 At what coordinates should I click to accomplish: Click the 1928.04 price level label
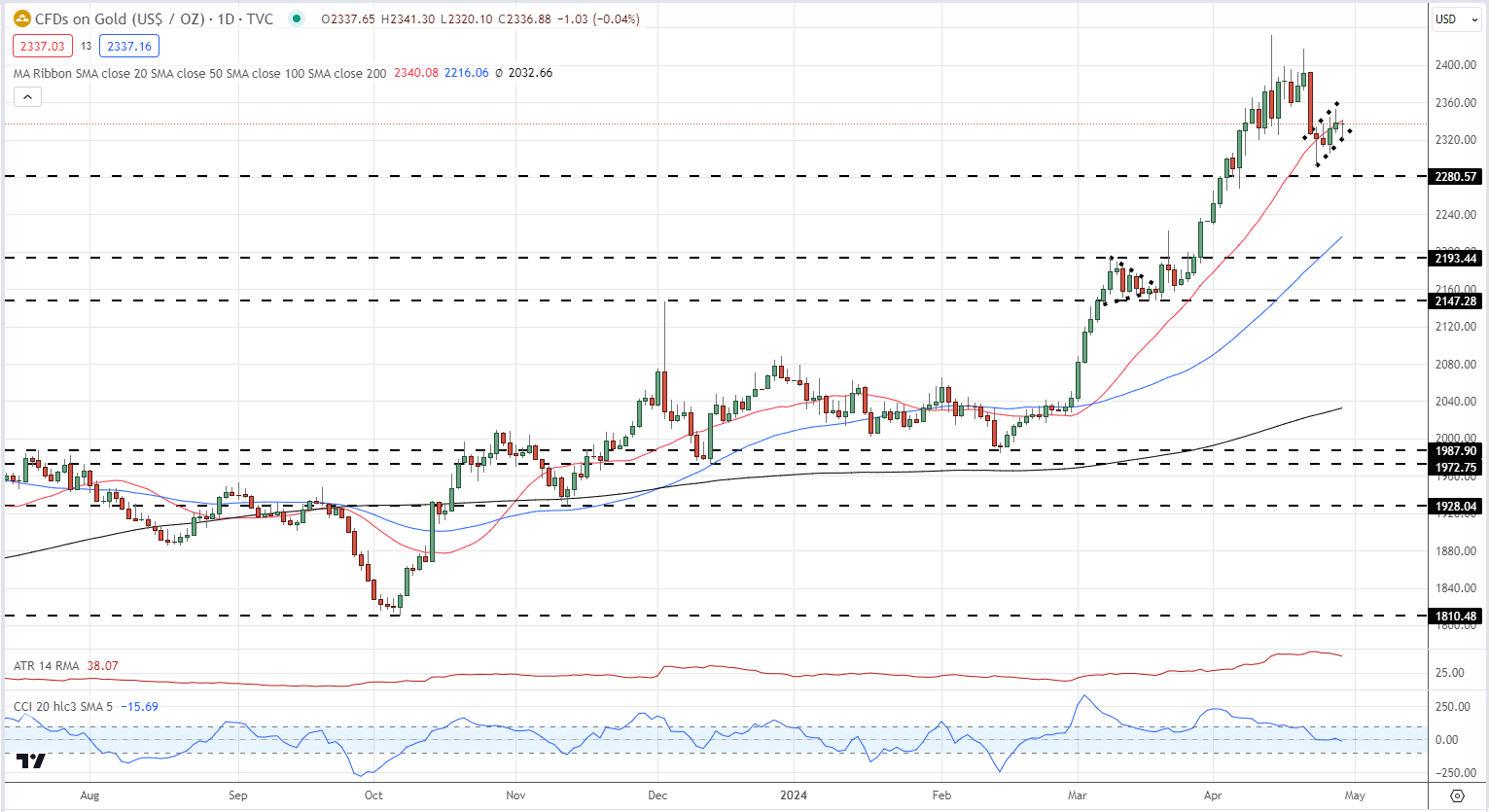click(x=1456, y=507)
